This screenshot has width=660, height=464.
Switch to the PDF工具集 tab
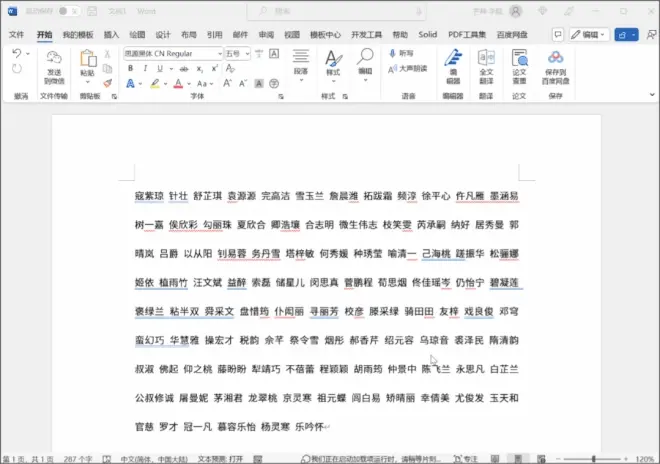pos(467,35)
